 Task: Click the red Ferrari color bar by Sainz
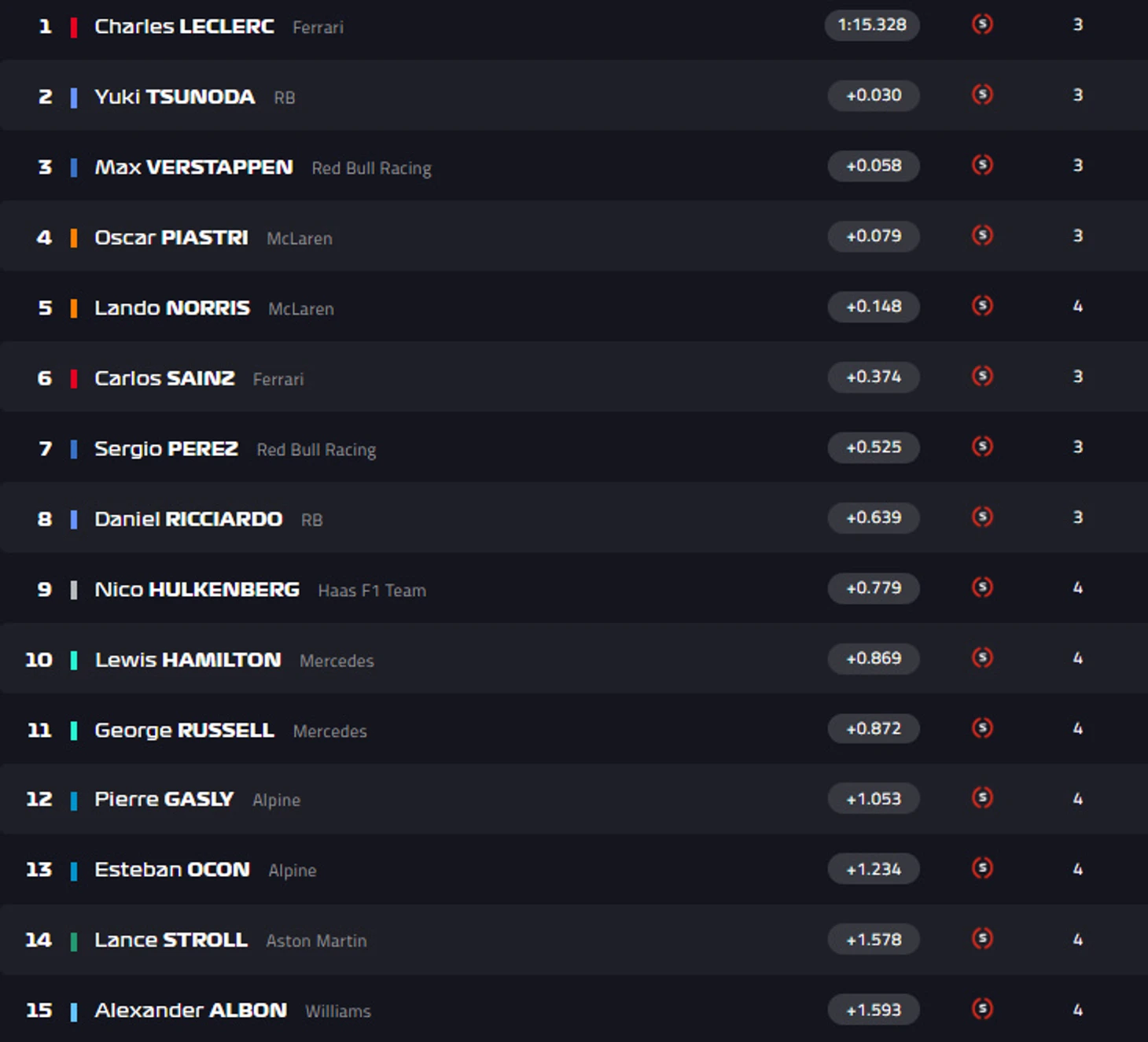pos(74,378)
